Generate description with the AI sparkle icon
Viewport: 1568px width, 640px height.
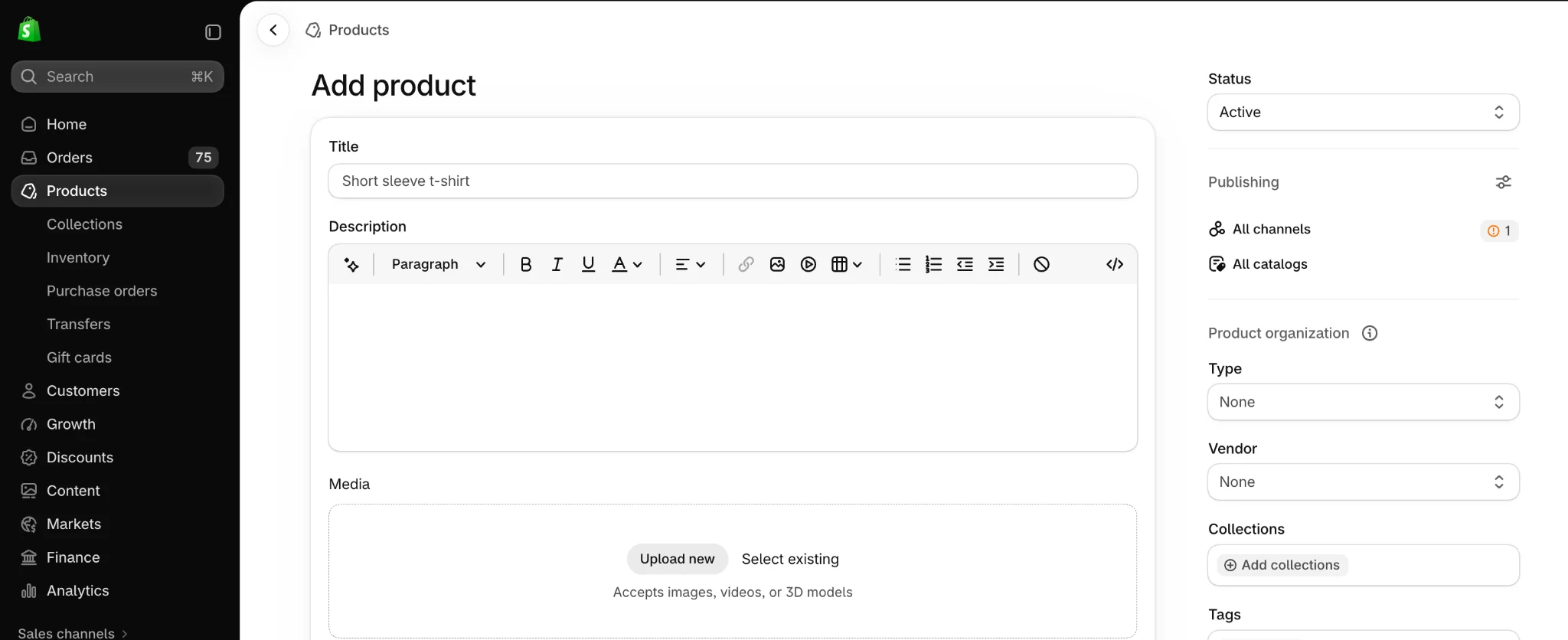[351, 264]
